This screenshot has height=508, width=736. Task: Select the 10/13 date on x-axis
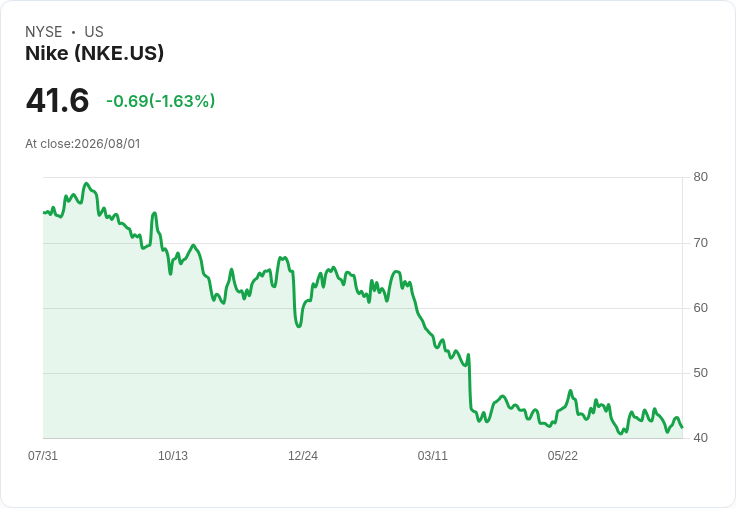pyautogui.click(x=173, y=455)
